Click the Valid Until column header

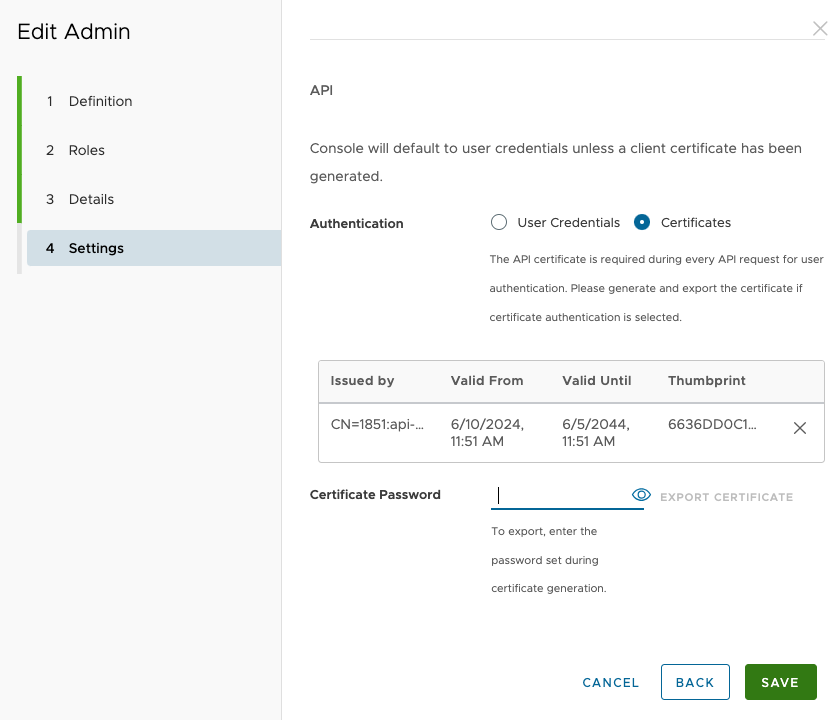tap(596, 381)
